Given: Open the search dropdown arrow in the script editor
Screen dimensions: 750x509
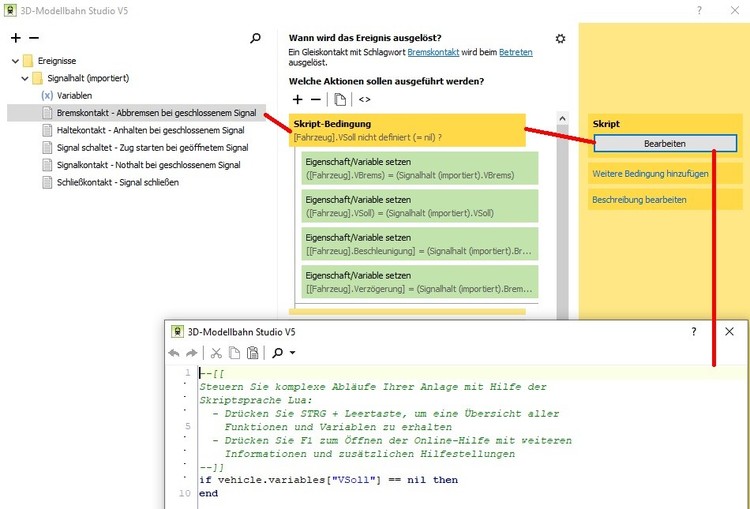Looking at the screenshot, I should (292, 353).
